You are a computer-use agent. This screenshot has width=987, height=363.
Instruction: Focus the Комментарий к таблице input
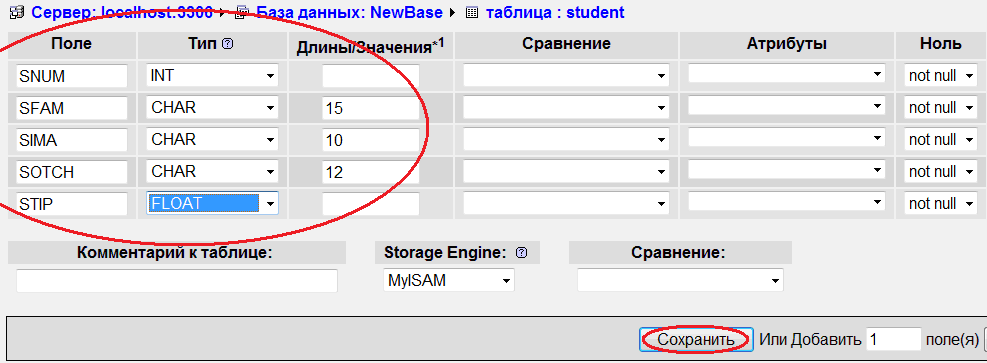177,281
